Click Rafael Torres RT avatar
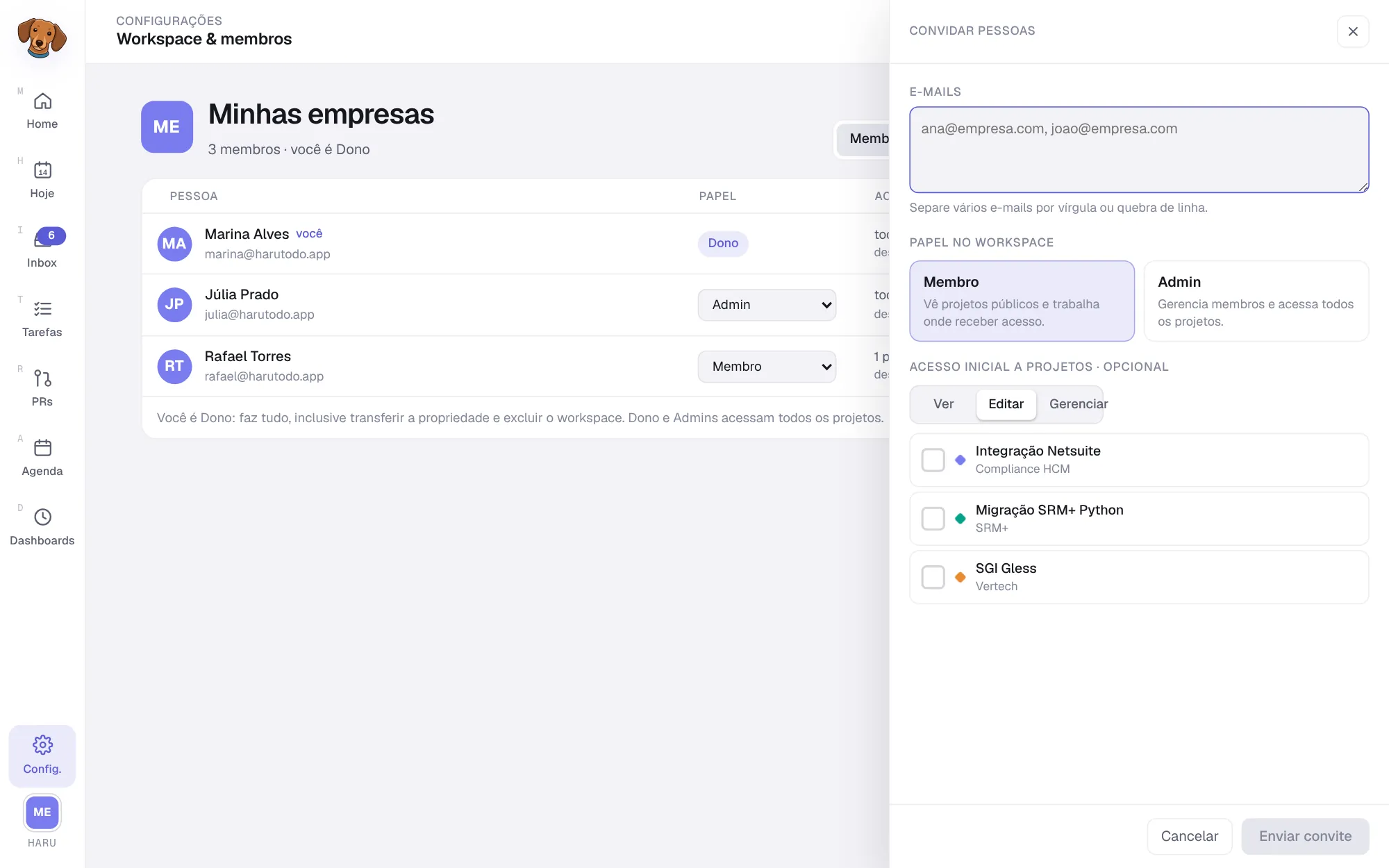The width and height of the screenshot is (1389, 868). point(174,366)
